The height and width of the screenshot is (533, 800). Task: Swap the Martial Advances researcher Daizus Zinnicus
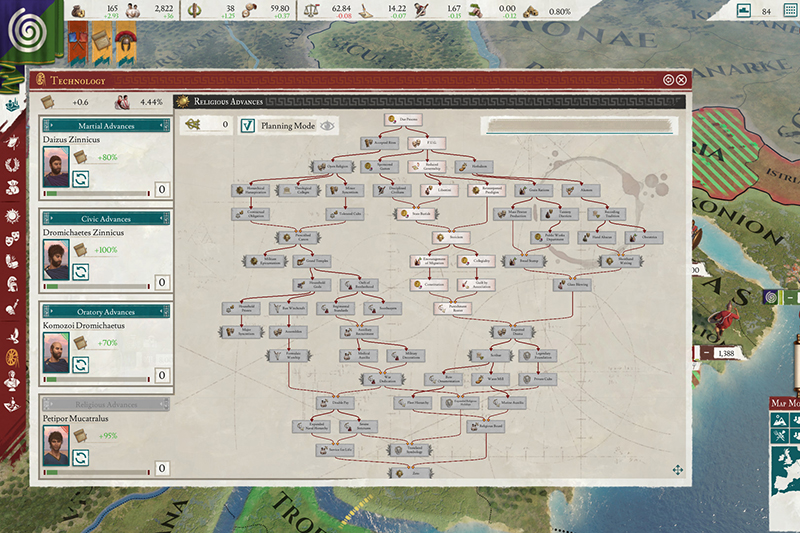(x=81, y=179)
